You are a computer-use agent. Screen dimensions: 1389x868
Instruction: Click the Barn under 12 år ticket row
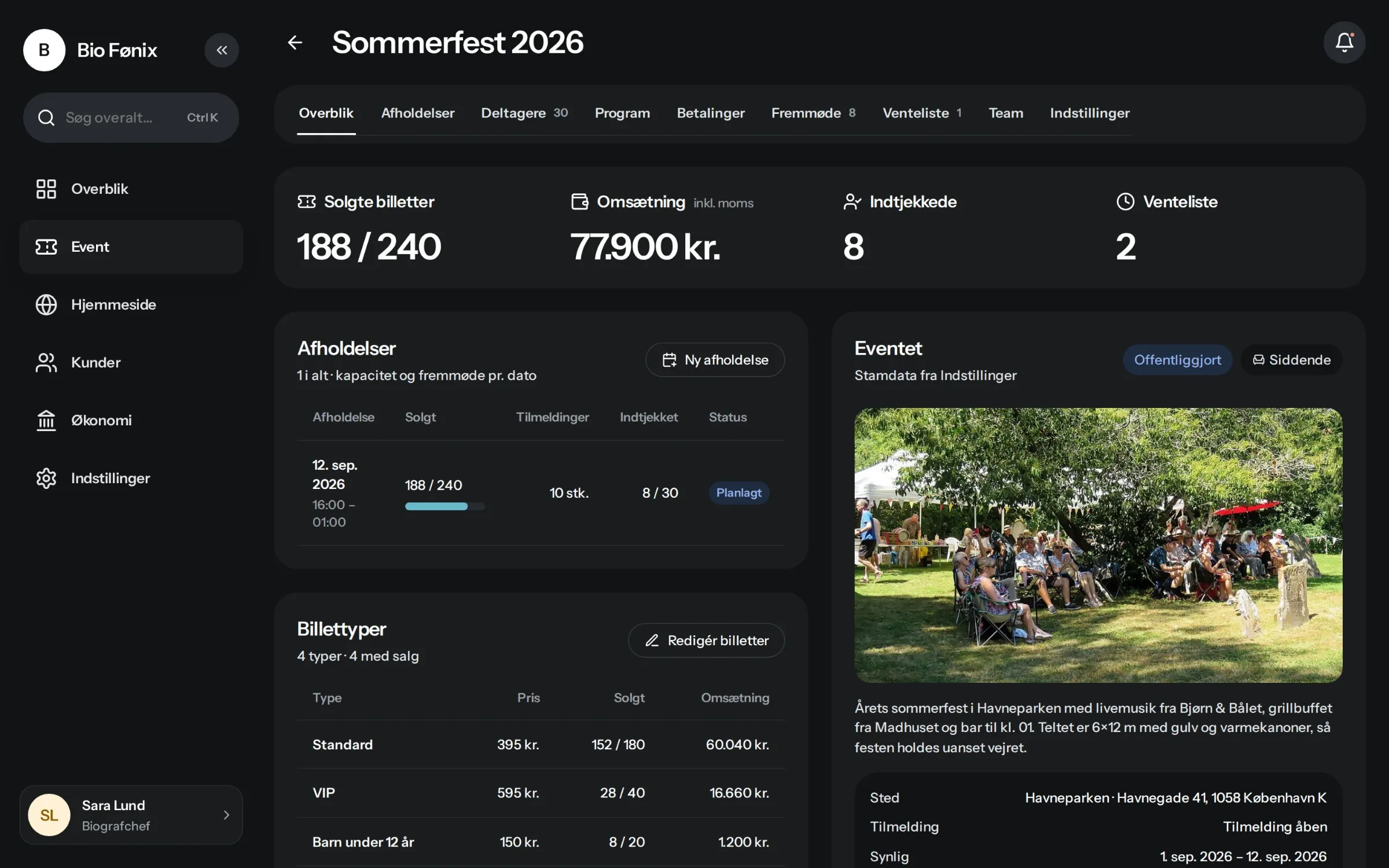[x=541, y=841]
